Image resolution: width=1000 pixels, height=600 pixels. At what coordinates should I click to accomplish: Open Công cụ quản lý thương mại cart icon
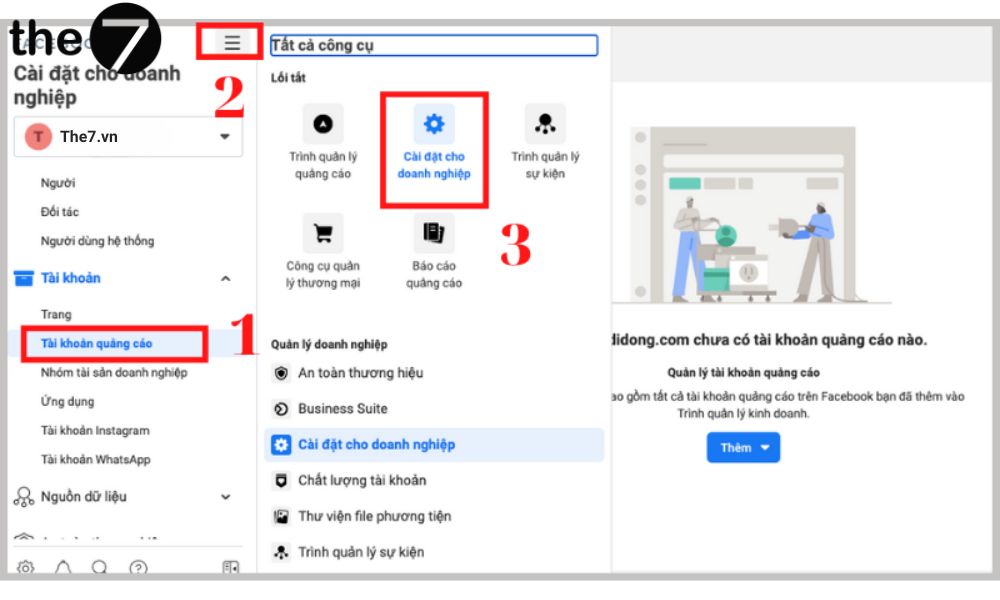(323, 233)
